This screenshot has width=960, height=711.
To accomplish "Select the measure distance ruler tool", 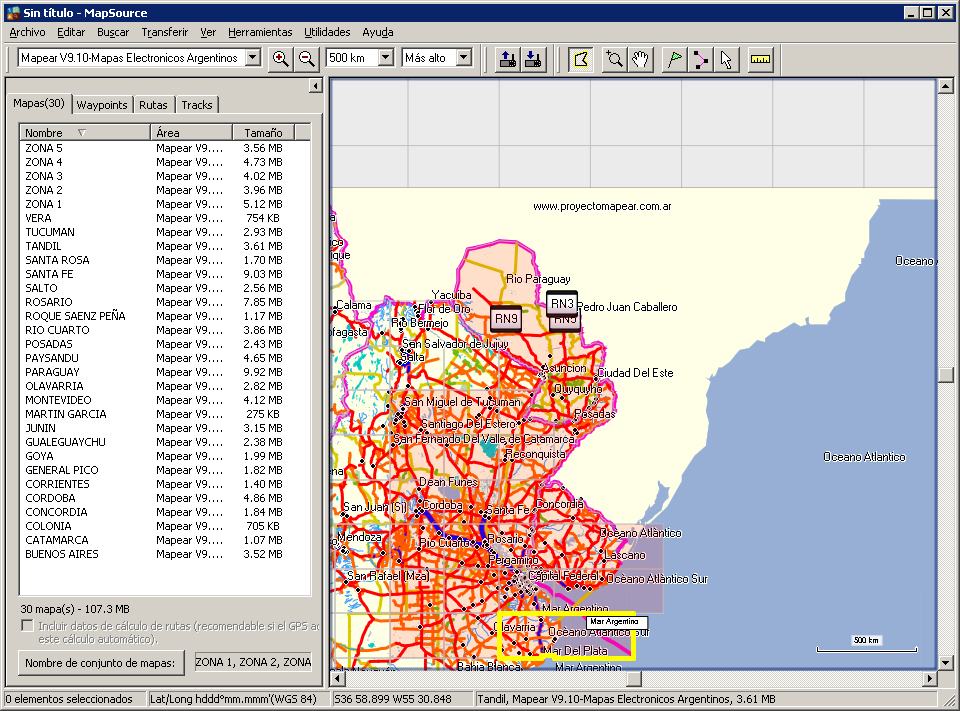I will [x=762, y=59].
